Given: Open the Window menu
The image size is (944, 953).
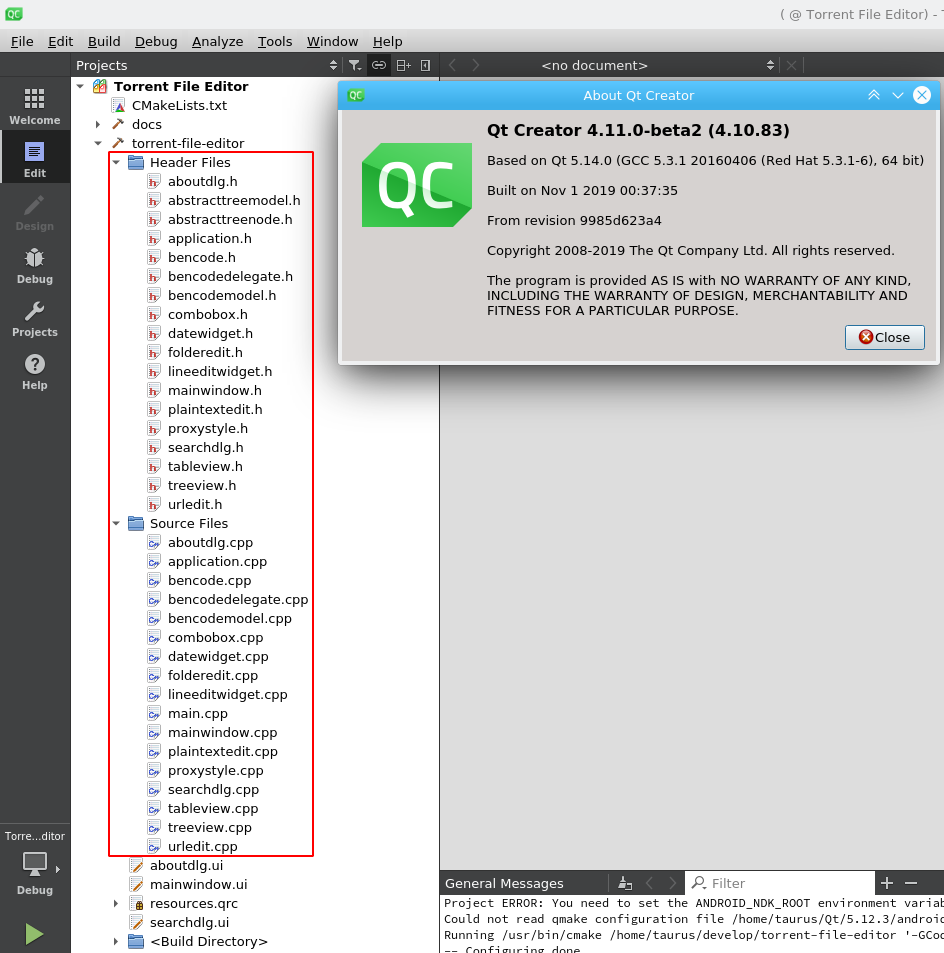Looking at the screenshot, I should 332,41.
